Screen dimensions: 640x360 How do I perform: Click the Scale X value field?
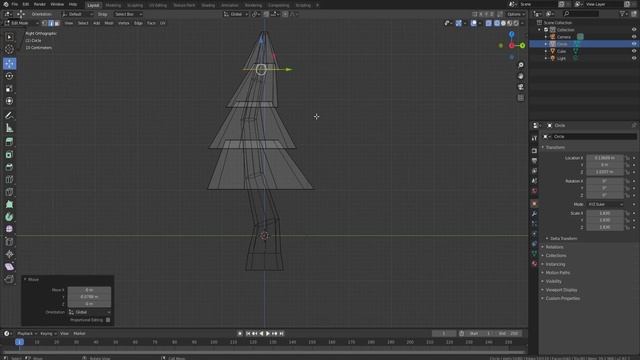tap(605, 213)
